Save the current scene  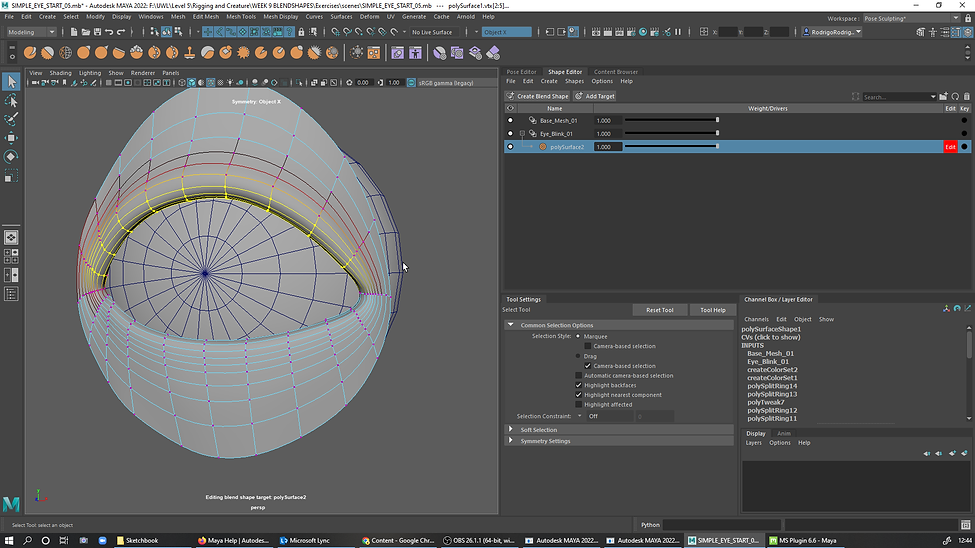pyautogui.click(x=97, y=32)
